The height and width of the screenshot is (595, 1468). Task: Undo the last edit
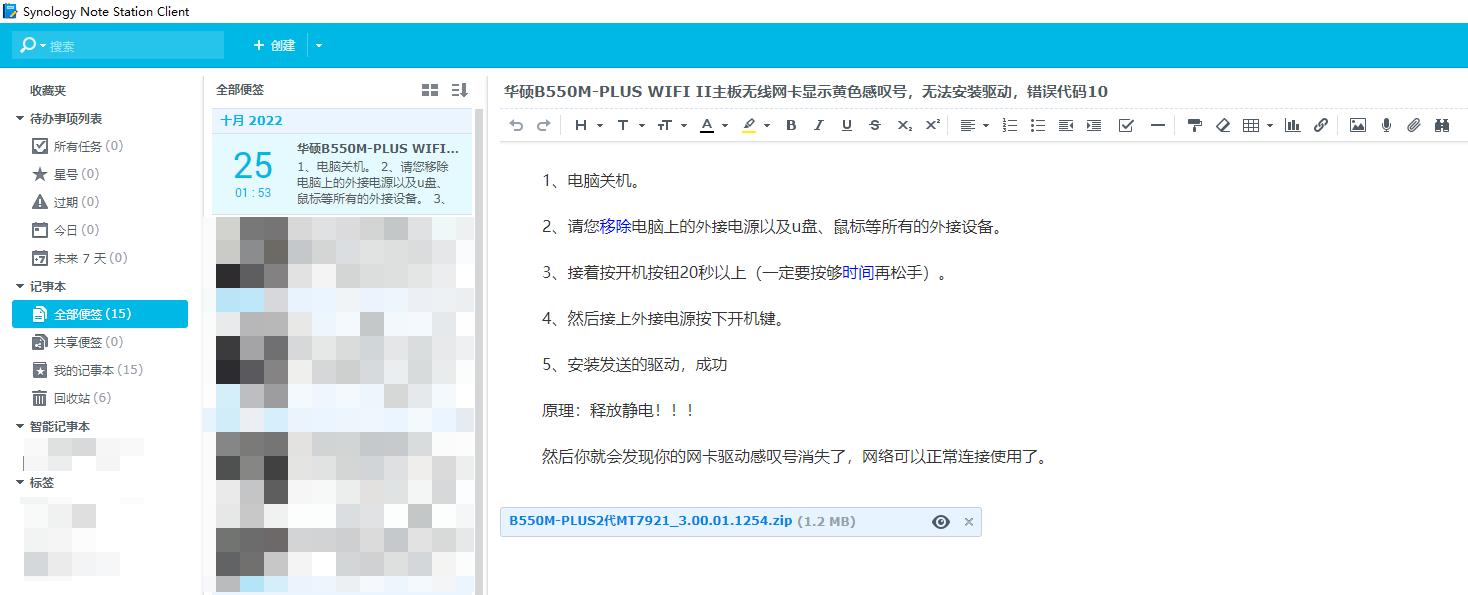[515, 125]
